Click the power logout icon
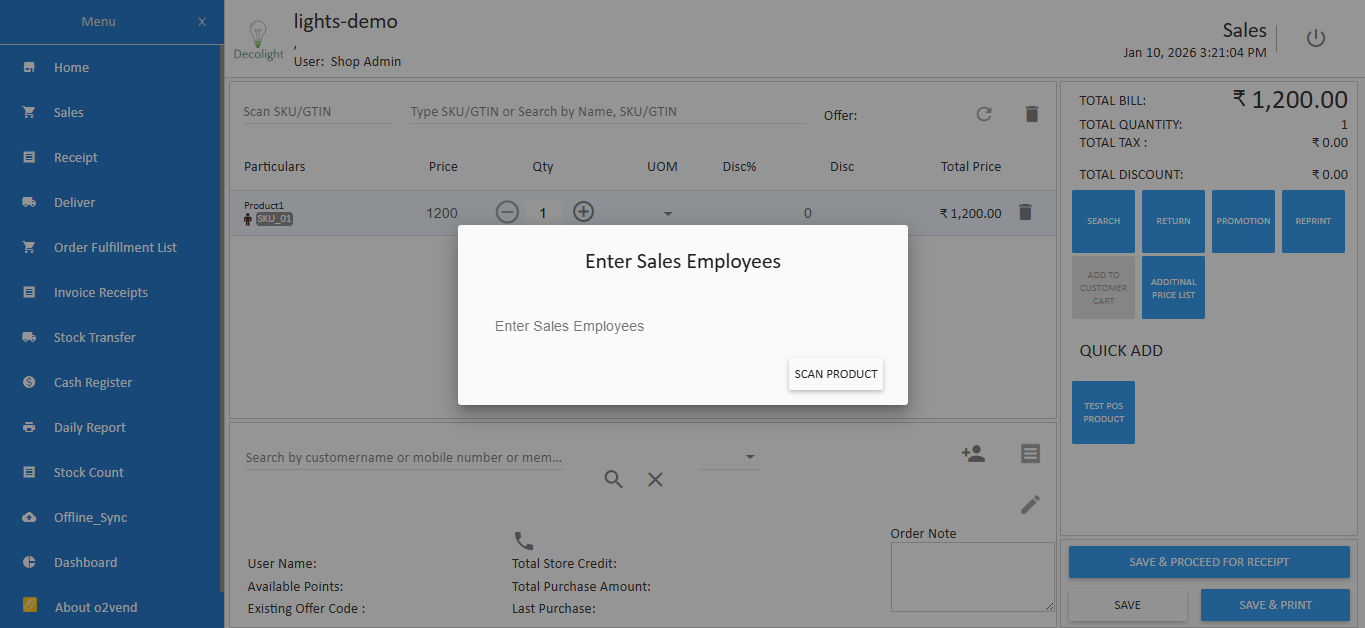This screenshot has height=628, width=1365. pos(1315,39)
